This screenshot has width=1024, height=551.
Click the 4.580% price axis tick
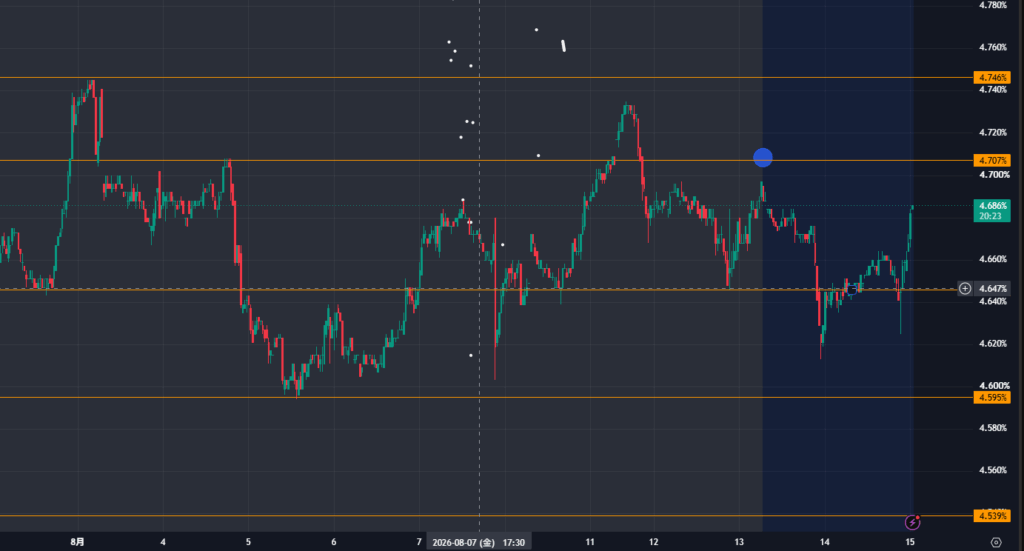tap(993, 428)
